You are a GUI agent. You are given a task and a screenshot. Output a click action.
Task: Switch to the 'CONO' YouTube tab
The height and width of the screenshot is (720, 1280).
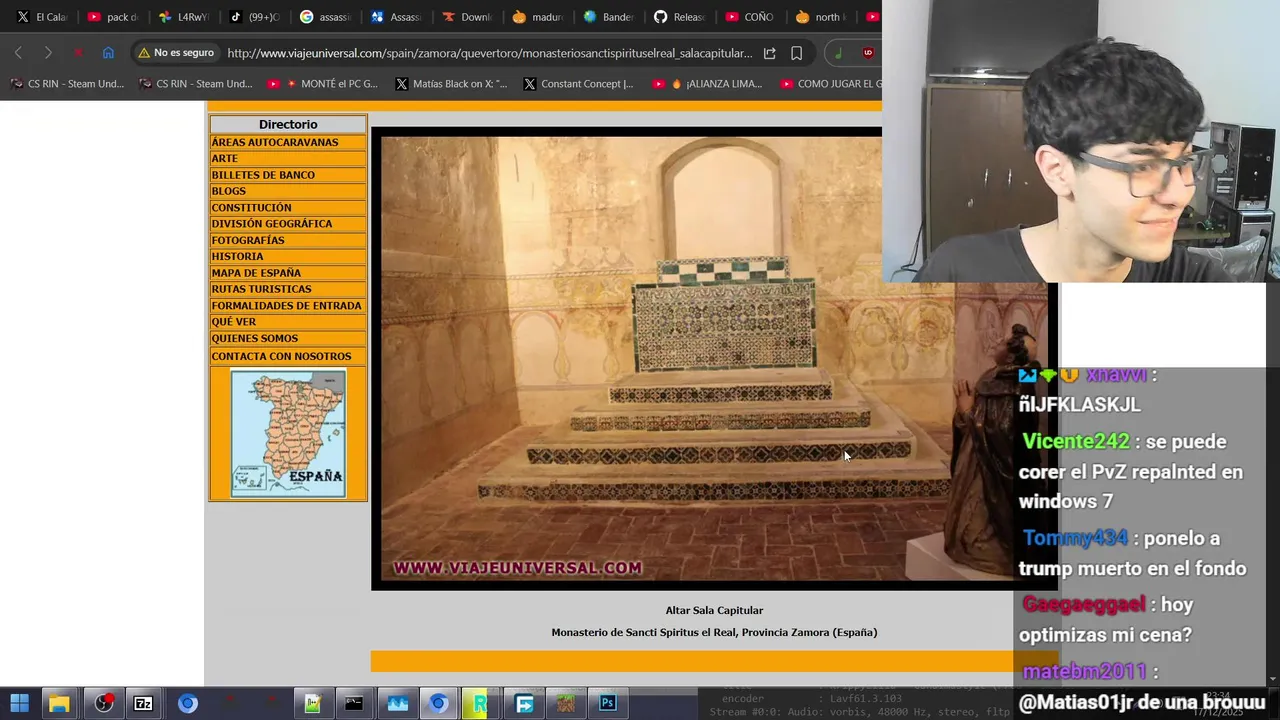pyautogui.click(x=750, y=17)
